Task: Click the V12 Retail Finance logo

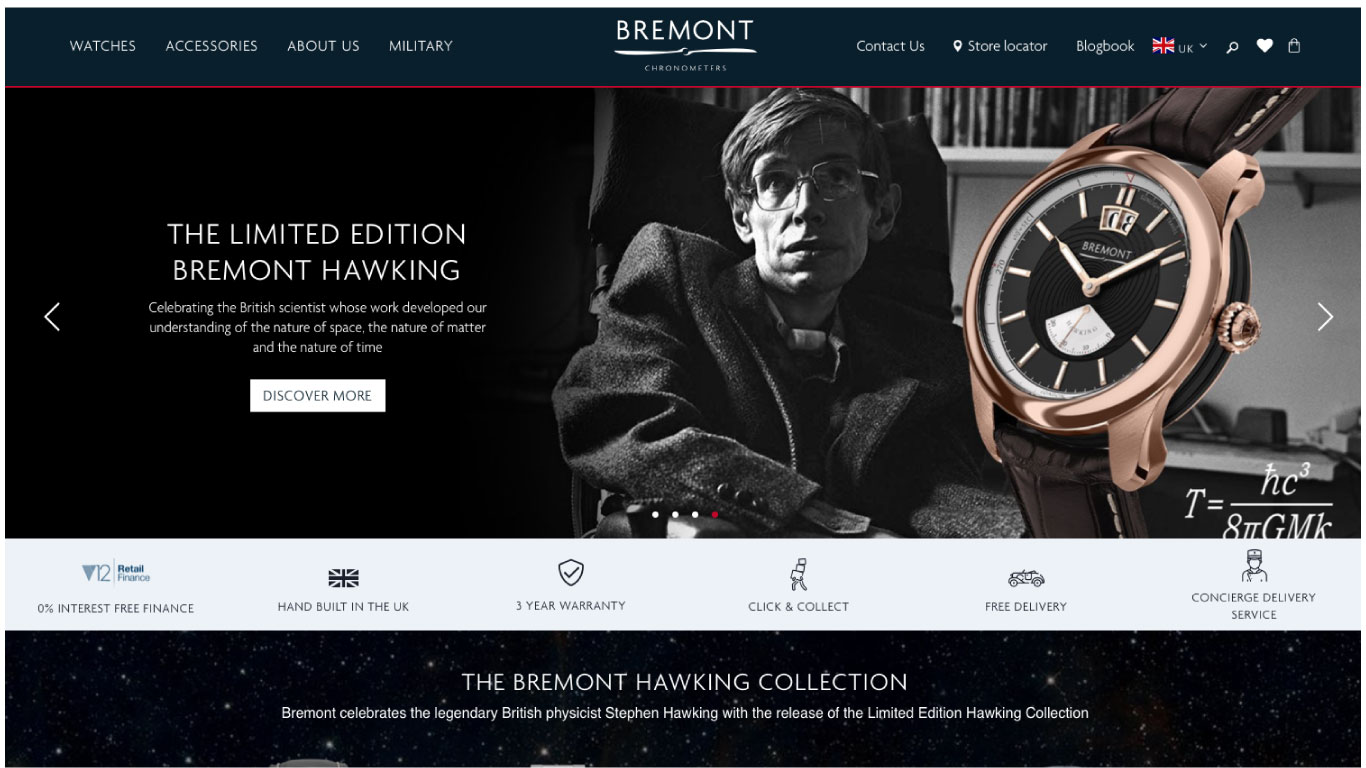Action: click(116, 573)
